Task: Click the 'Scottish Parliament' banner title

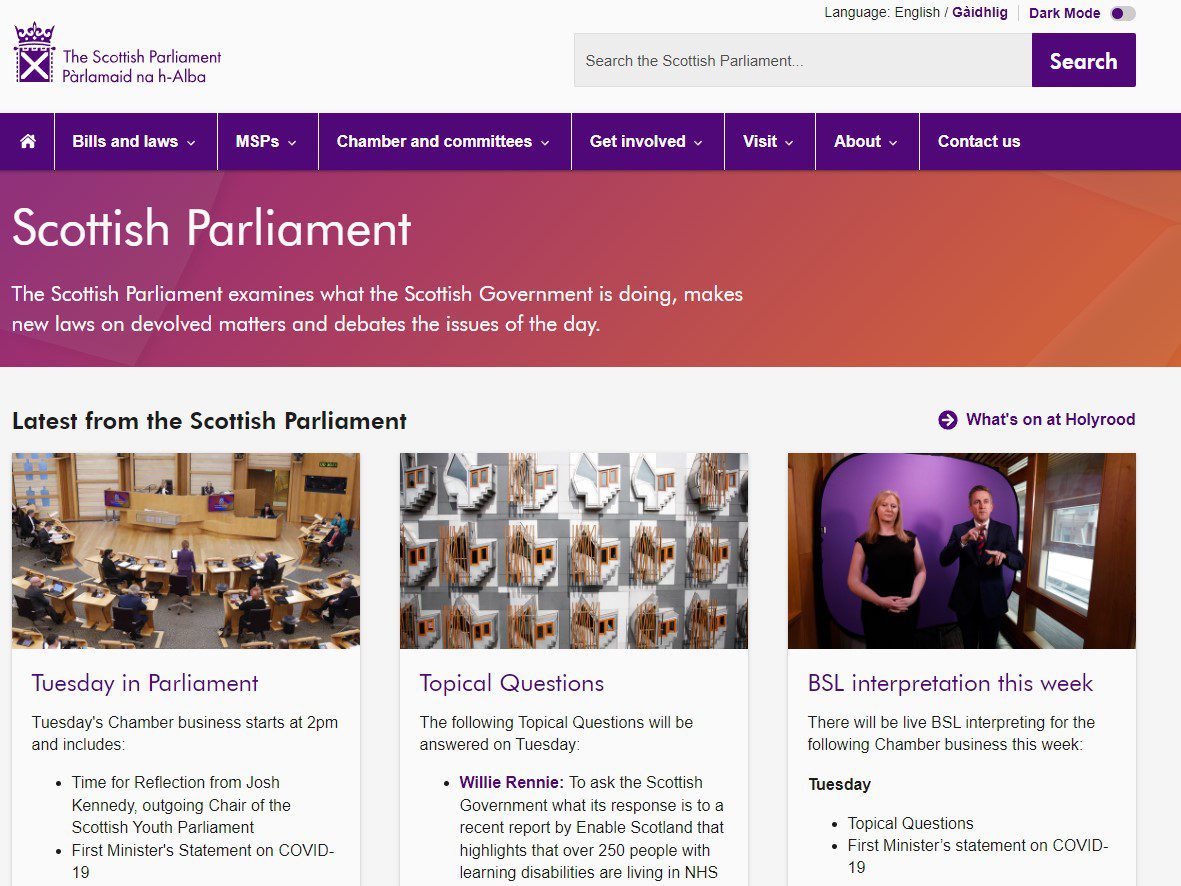Action: pos(212,228)
